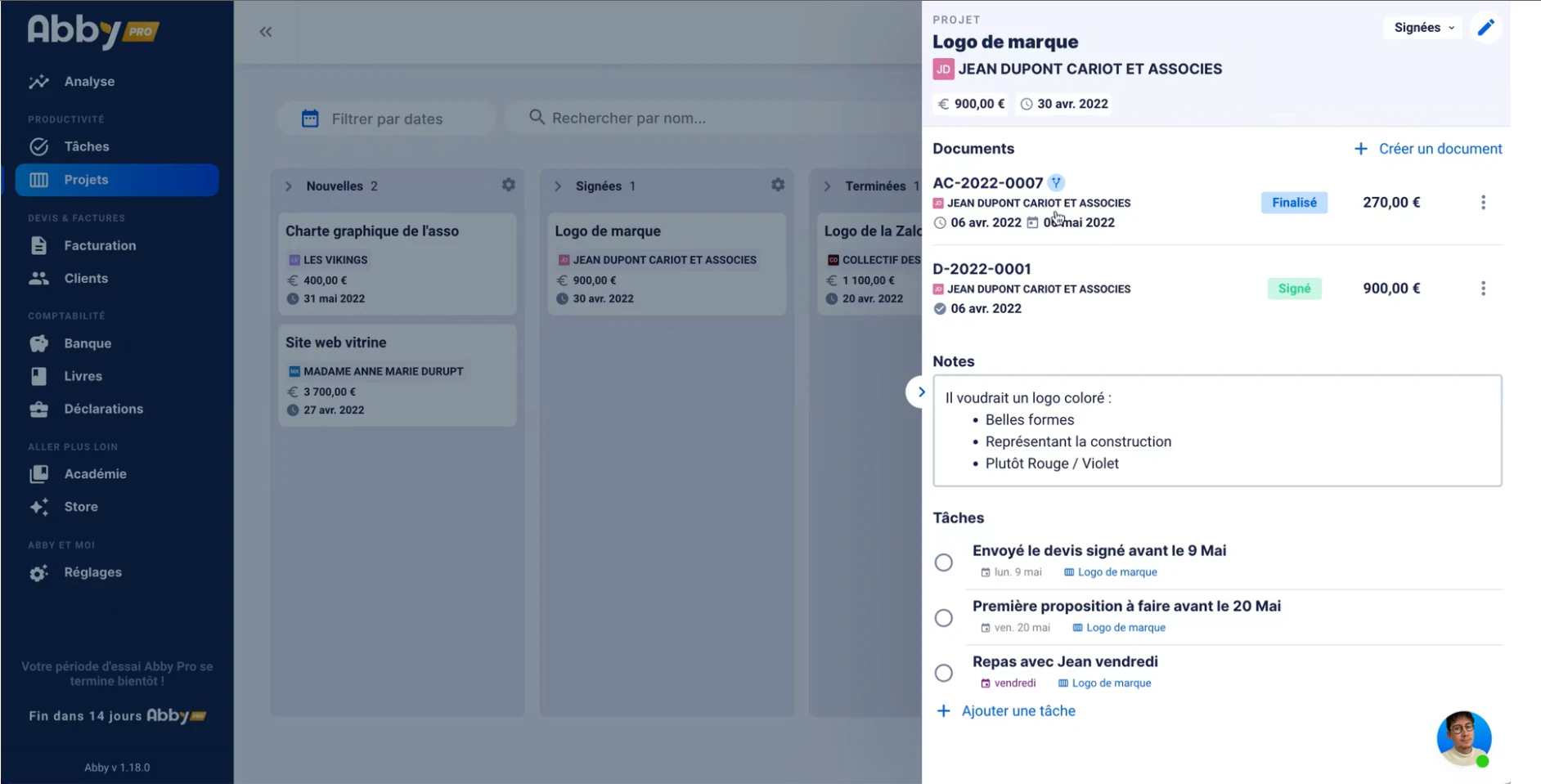Click the calendar icon in date filter
The image size is (1541, 784).
tap(310, 119)
